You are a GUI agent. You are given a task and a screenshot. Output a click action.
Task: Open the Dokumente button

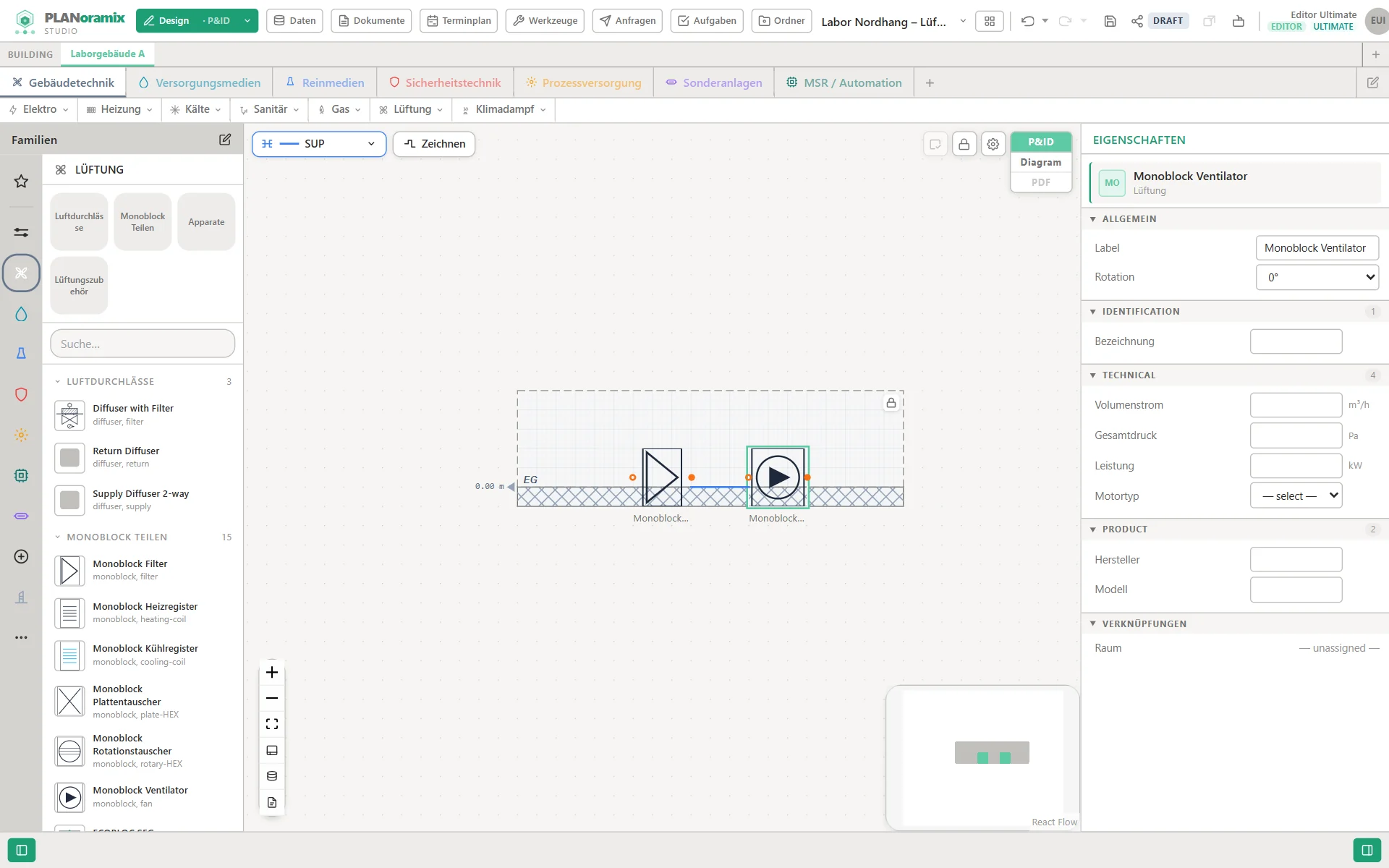(371, 20)
